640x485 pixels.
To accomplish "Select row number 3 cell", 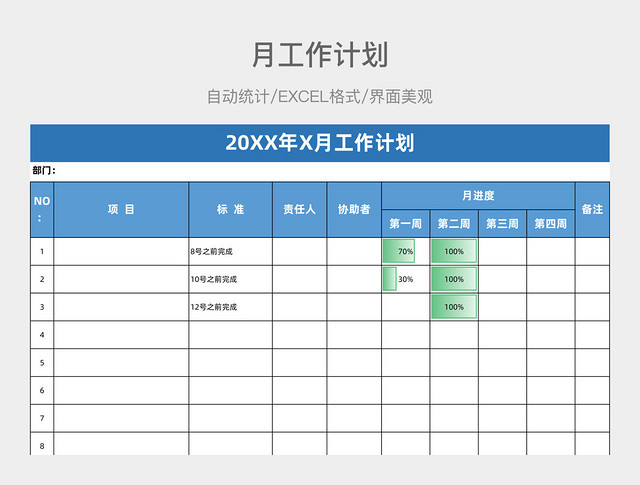I will pos(42,307).
